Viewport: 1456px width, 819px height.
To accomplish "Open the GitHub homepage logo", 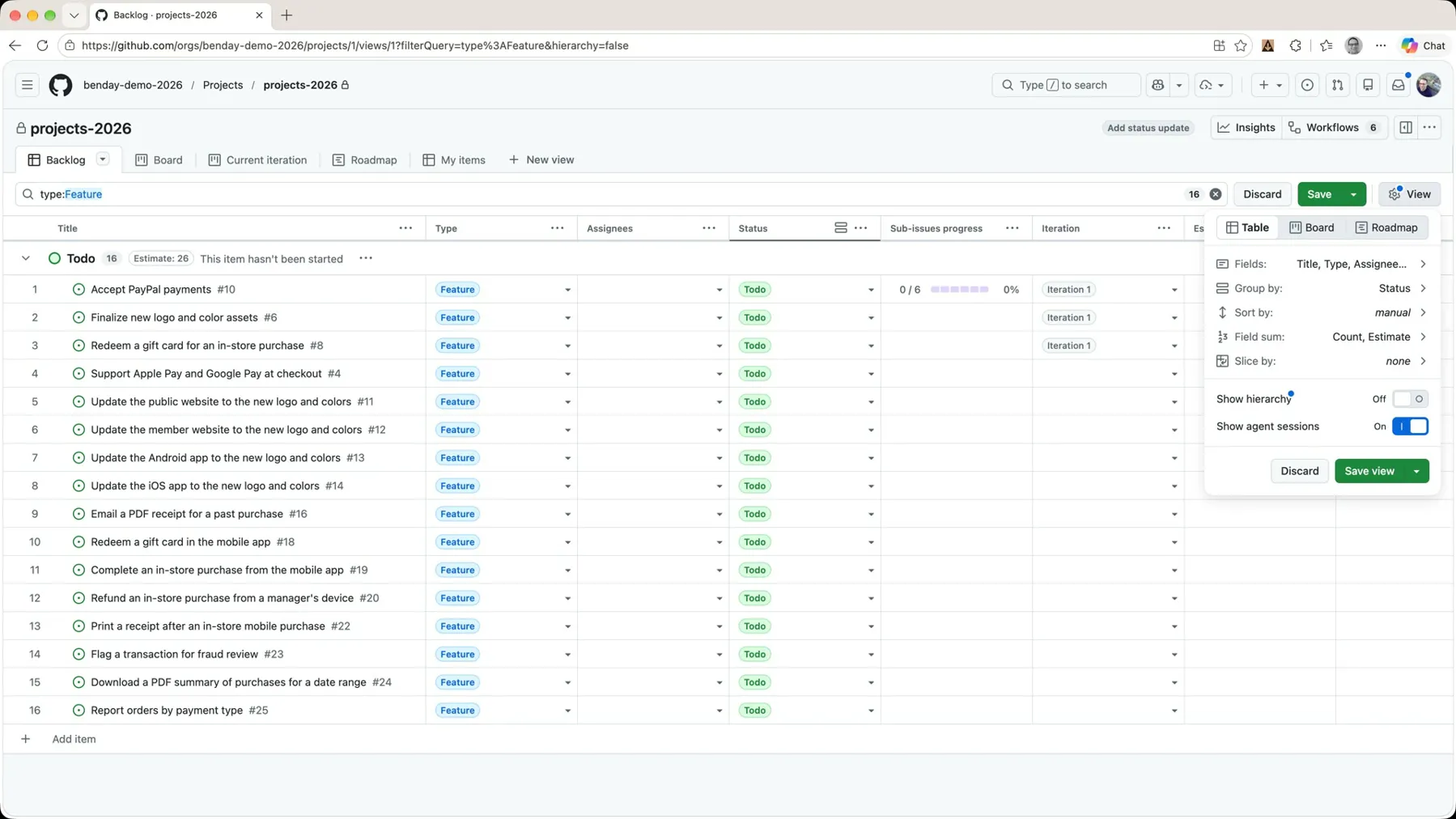I will (x=61, y=85).
